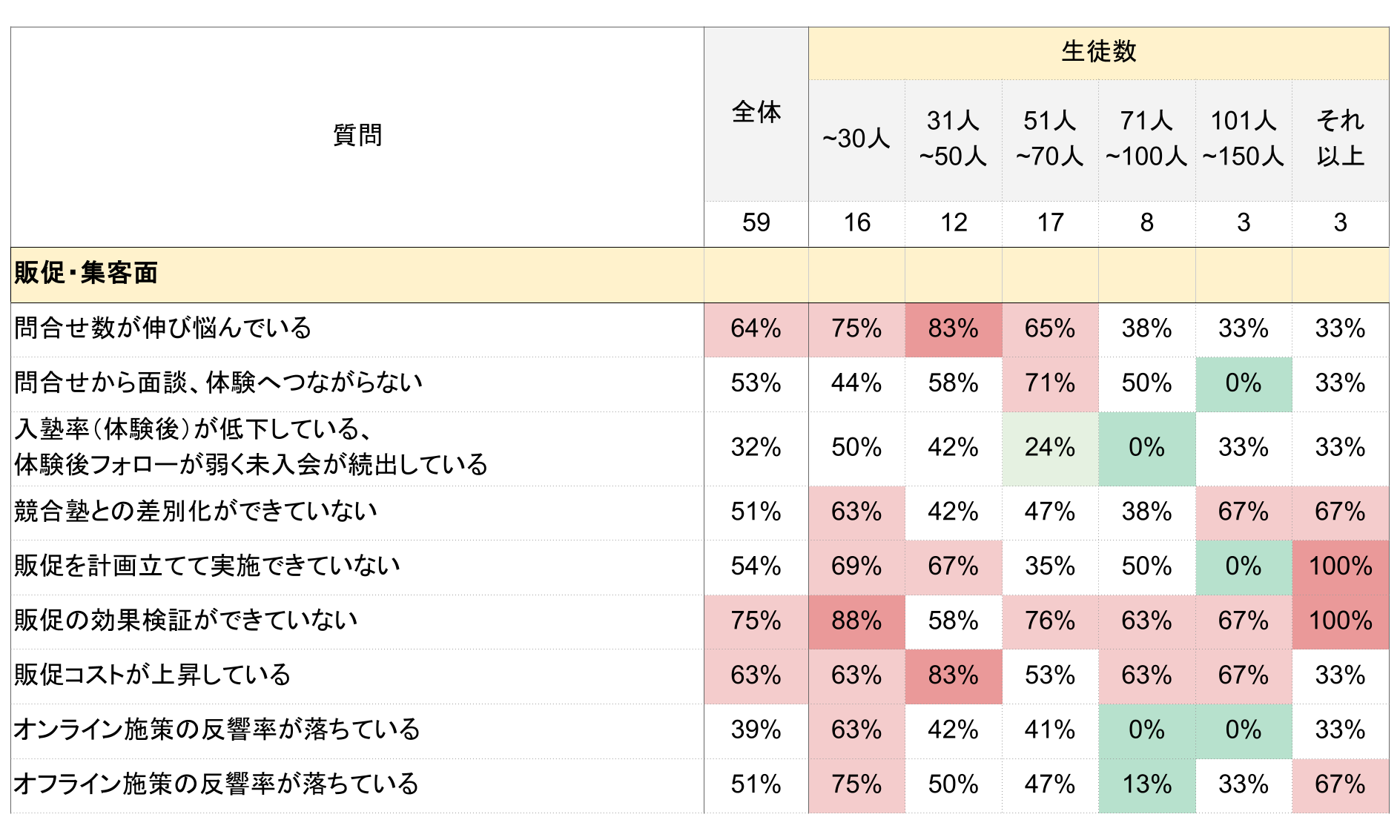Click the 販促コストが上昇している row label

153,675
